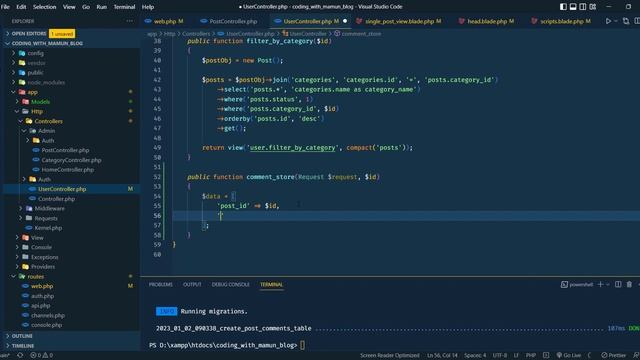Open the View menu

pyautogui.click(x=69, y=7)
